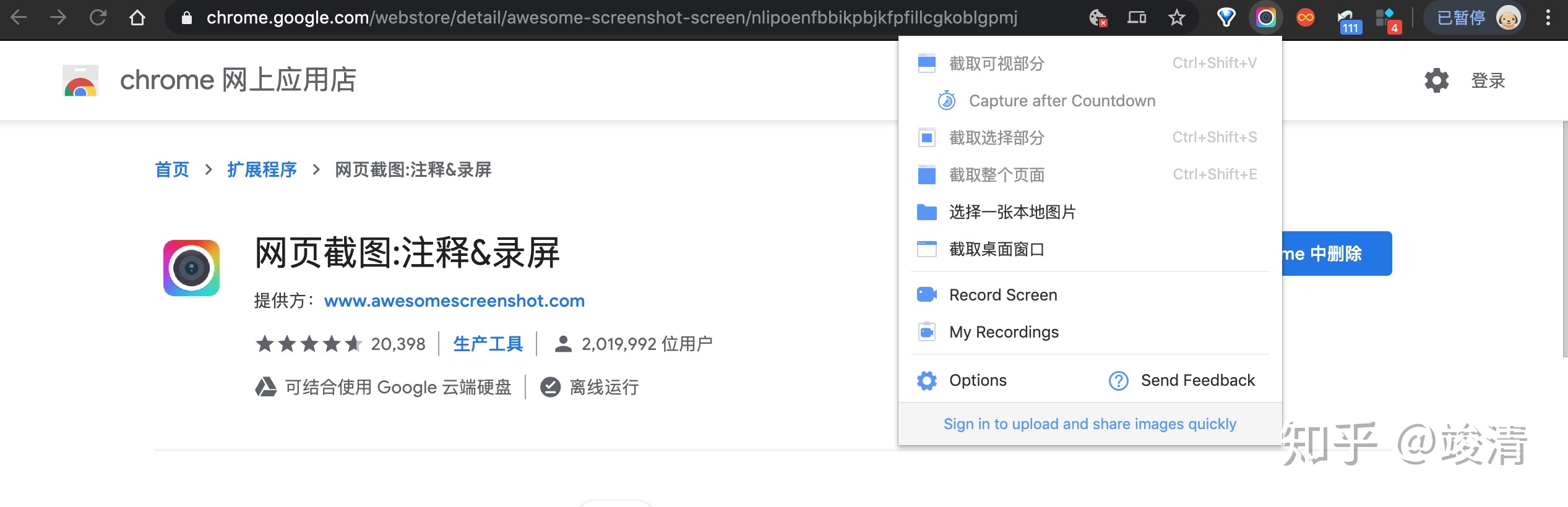Click the Google Drive icon badge

265,387
